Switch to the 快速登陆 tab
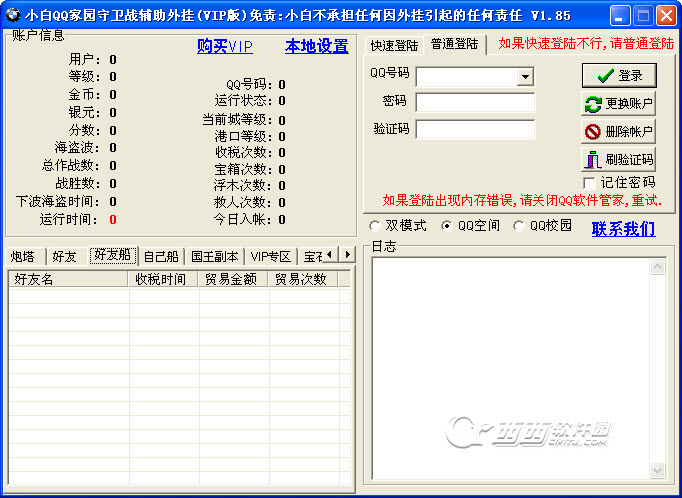This screenshot has width=682, height=498. point(394,45)
